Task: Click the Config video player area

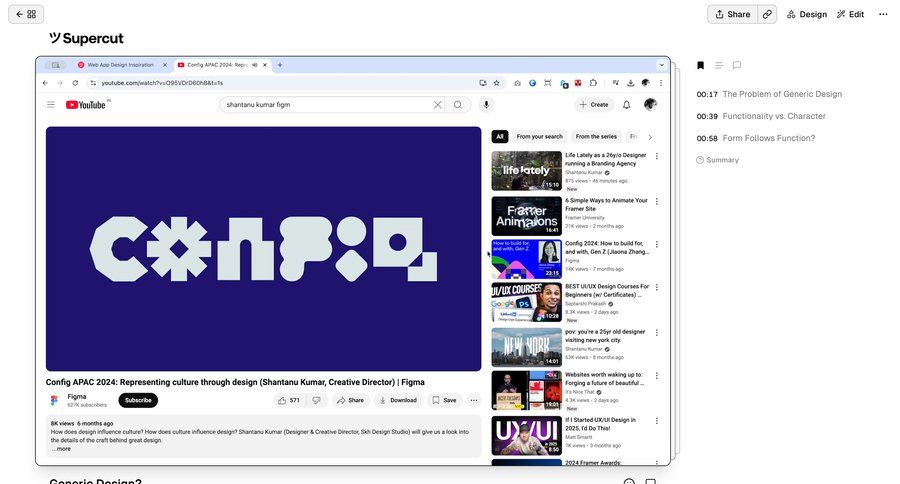Action: [x=263, y=249]
